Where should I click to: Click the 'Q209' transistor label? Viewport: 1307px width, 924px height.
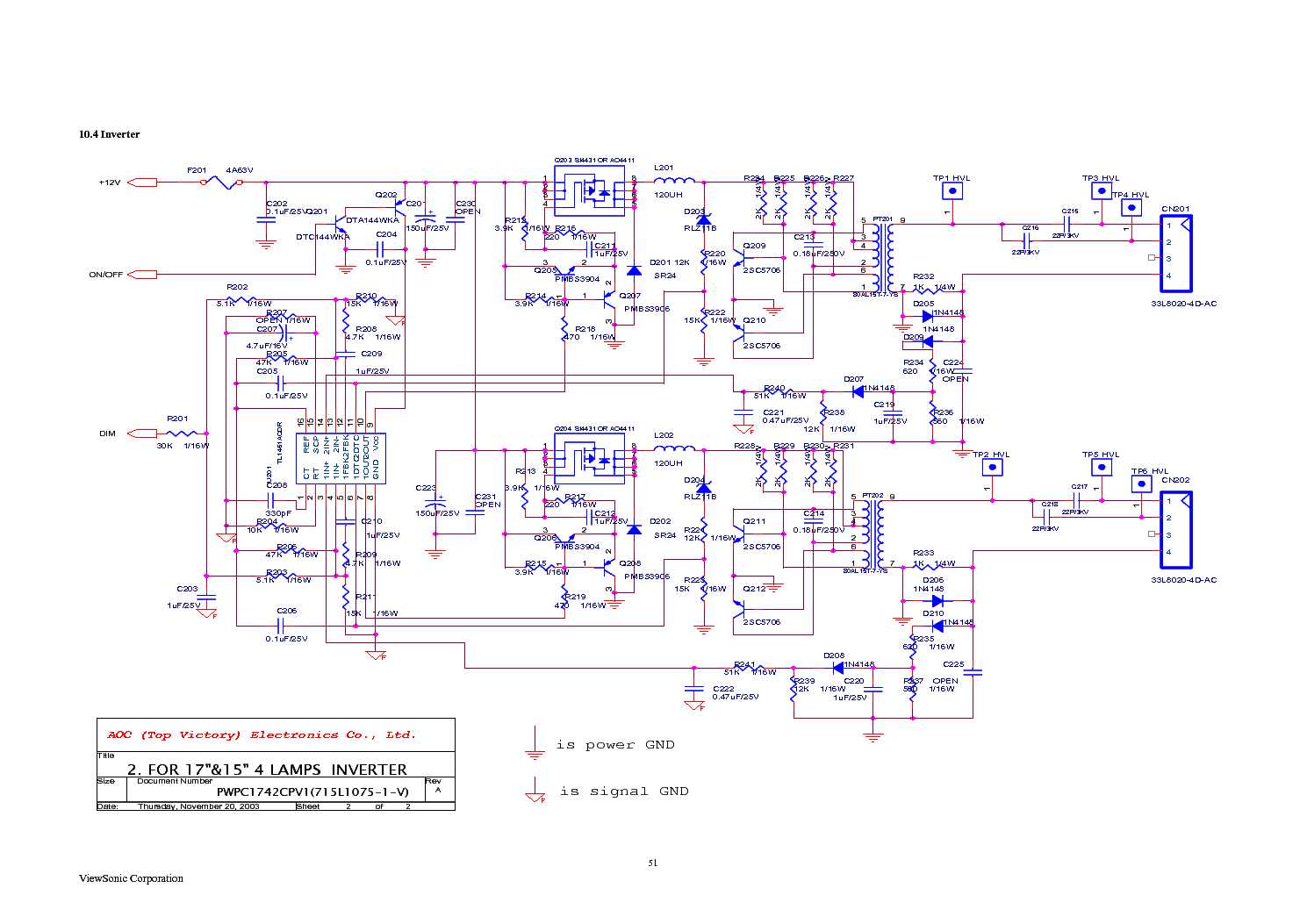pos(754,246)
